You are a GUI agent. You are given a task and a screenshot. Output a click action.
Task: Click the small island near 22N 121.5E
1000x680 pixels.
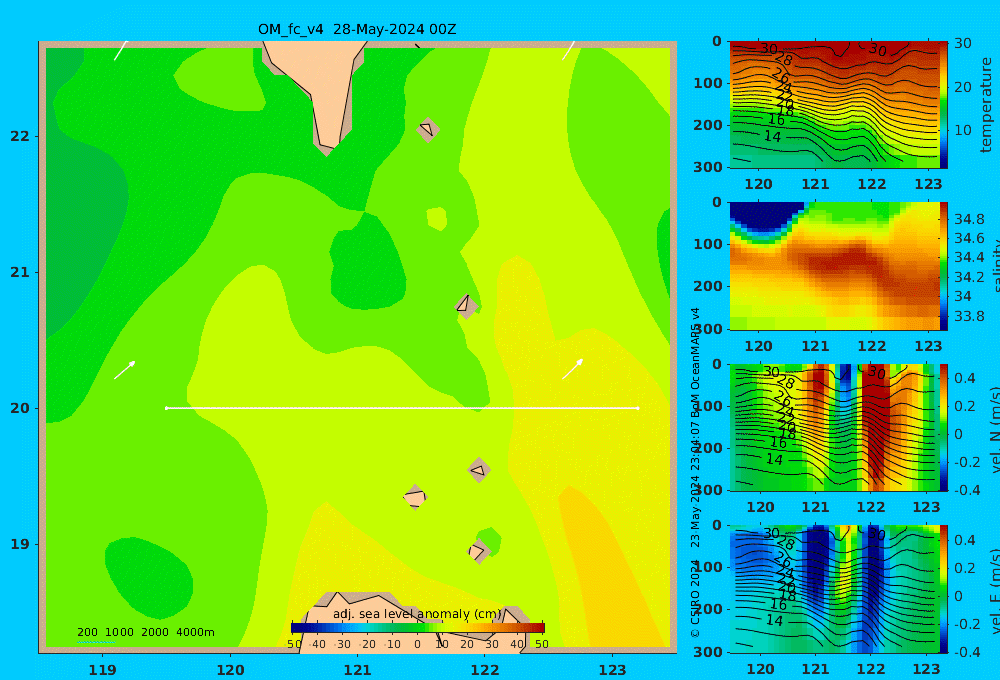(x=427, y=129)
